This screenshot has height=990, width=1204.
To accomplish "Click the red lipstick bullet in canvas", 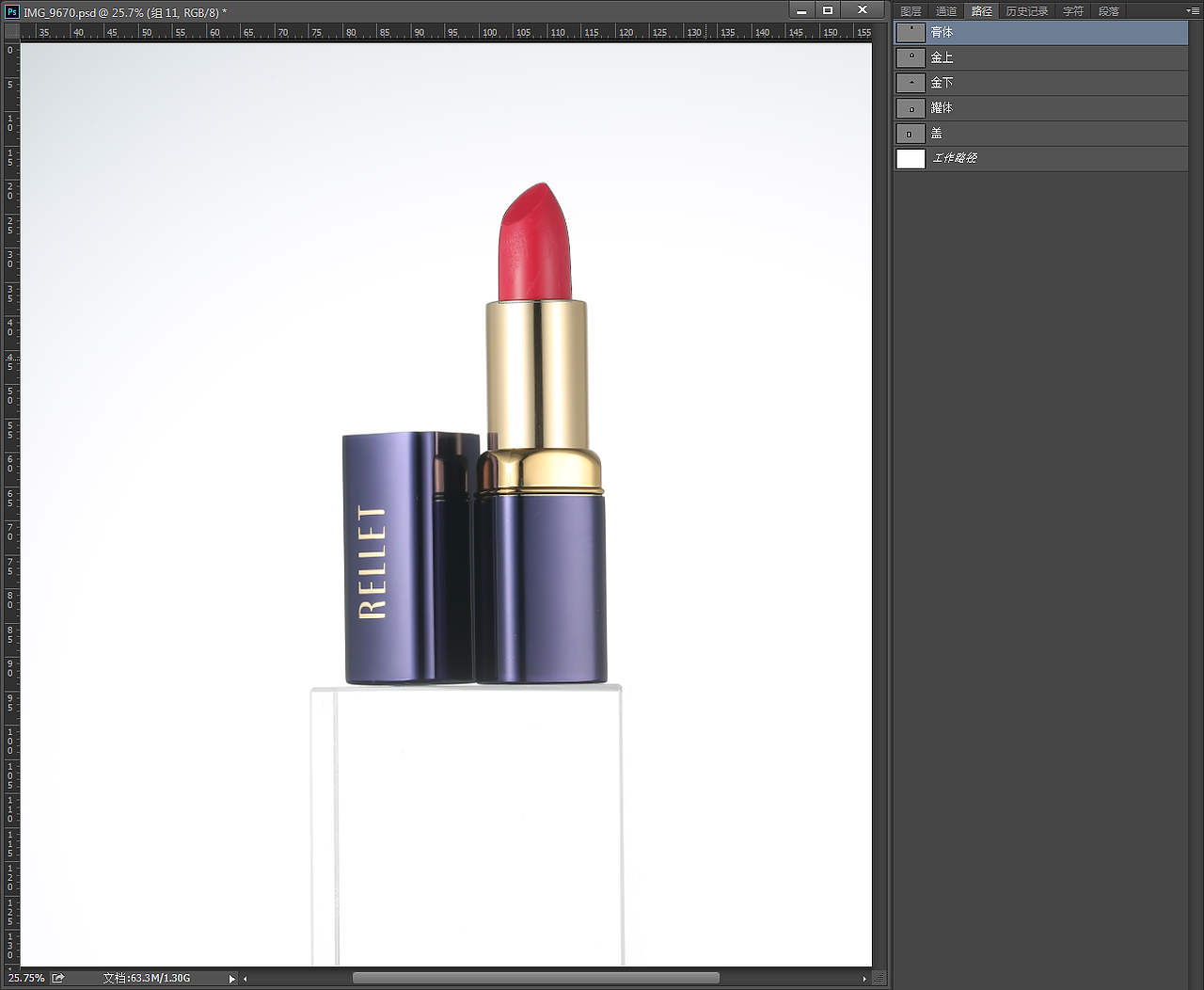I will click(535, 242).
